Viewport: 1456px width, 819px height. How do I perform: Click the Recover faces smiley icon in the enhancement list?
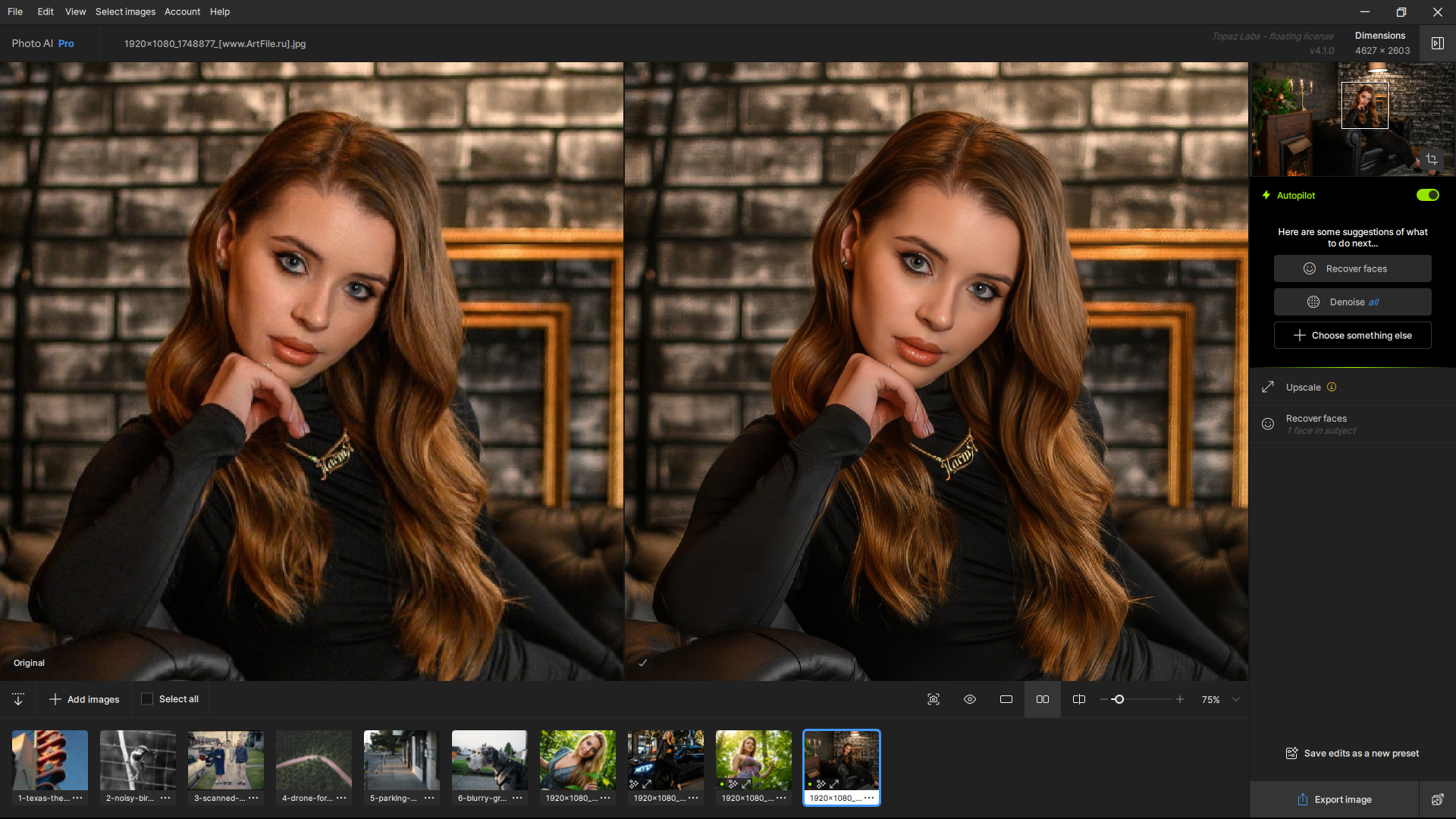[1268, 424]
